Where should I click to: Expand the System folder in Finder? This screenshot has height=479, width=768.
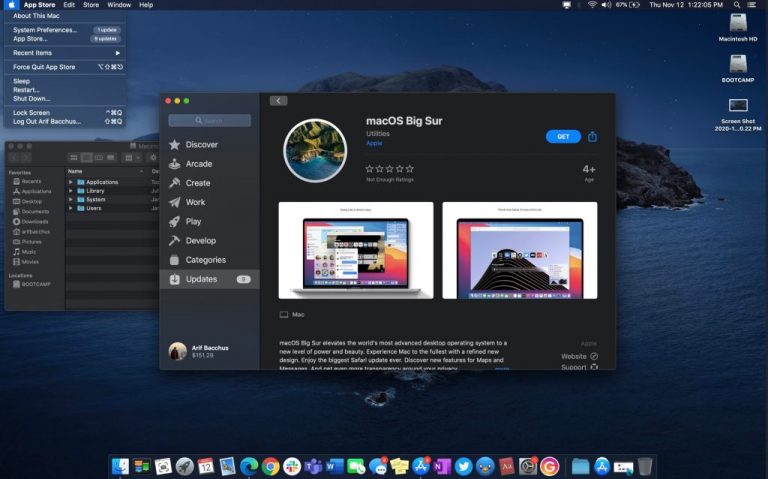pos(71,199)
